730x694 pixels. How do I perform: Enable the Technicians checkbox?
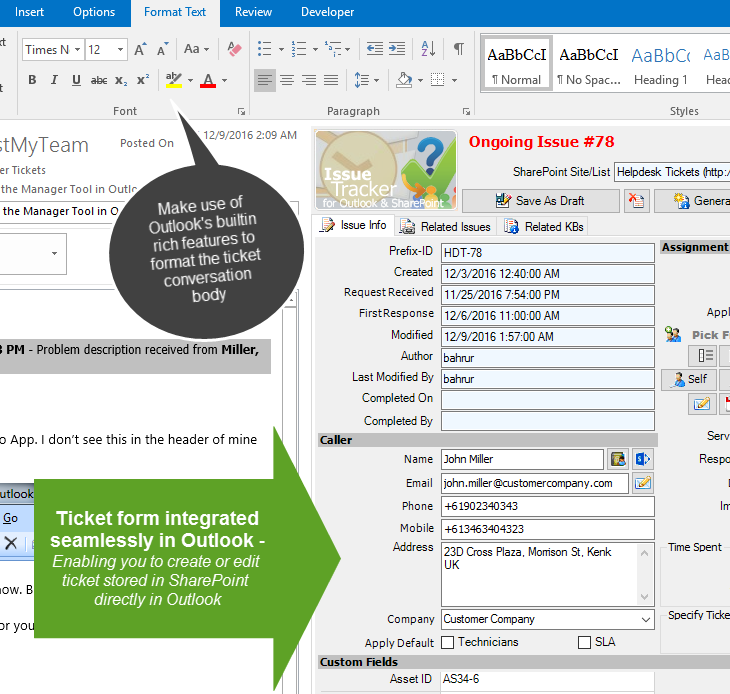click(448, 642)
